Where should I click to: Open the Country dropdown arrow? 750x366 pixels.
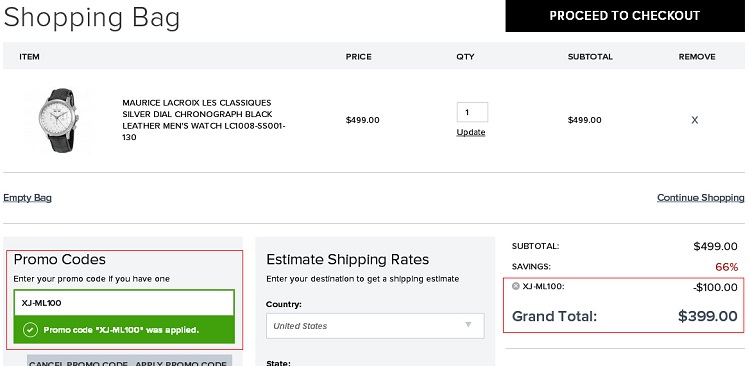tap(468, 325)
